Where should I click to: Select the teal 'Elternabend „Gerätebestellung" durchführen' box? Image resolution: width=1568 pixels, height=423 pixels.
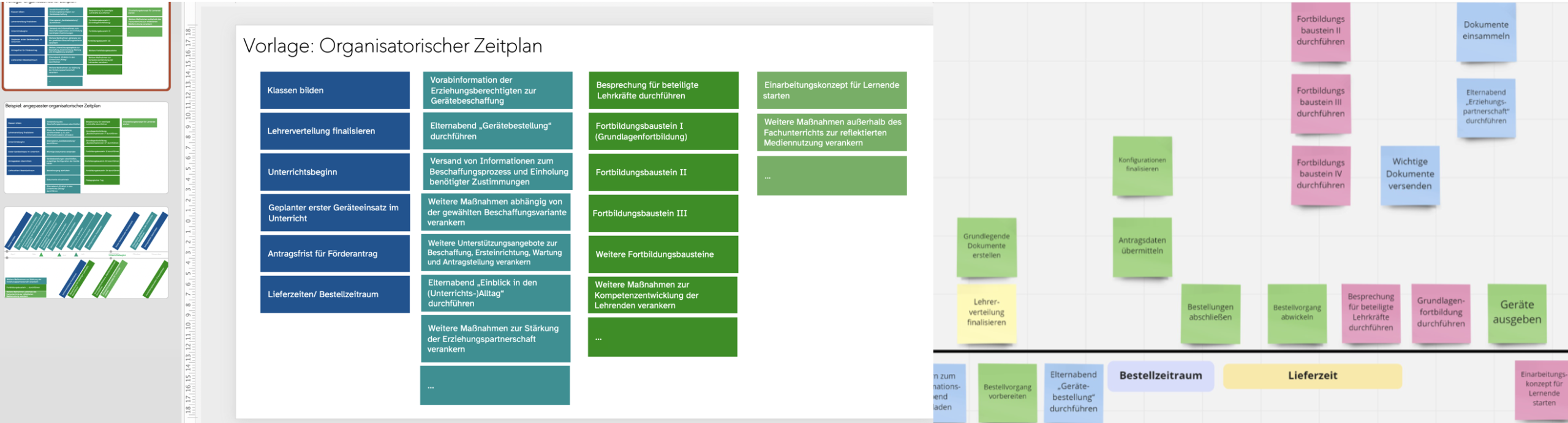tap(497, 131)
